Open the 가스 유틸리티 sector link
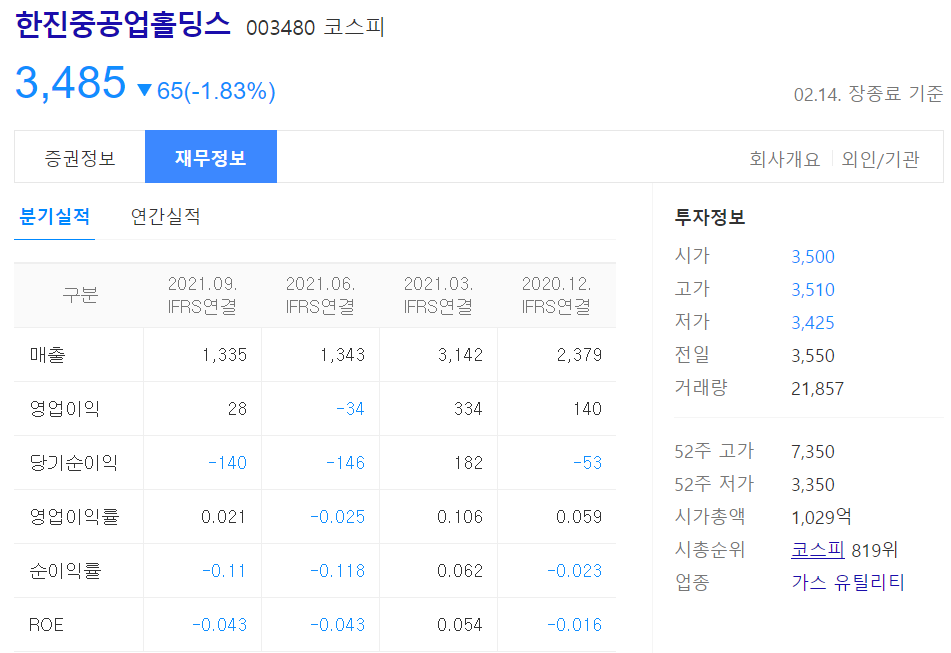Screen dimensions: 951x653 pyautogui.click(x=848, y=583)
